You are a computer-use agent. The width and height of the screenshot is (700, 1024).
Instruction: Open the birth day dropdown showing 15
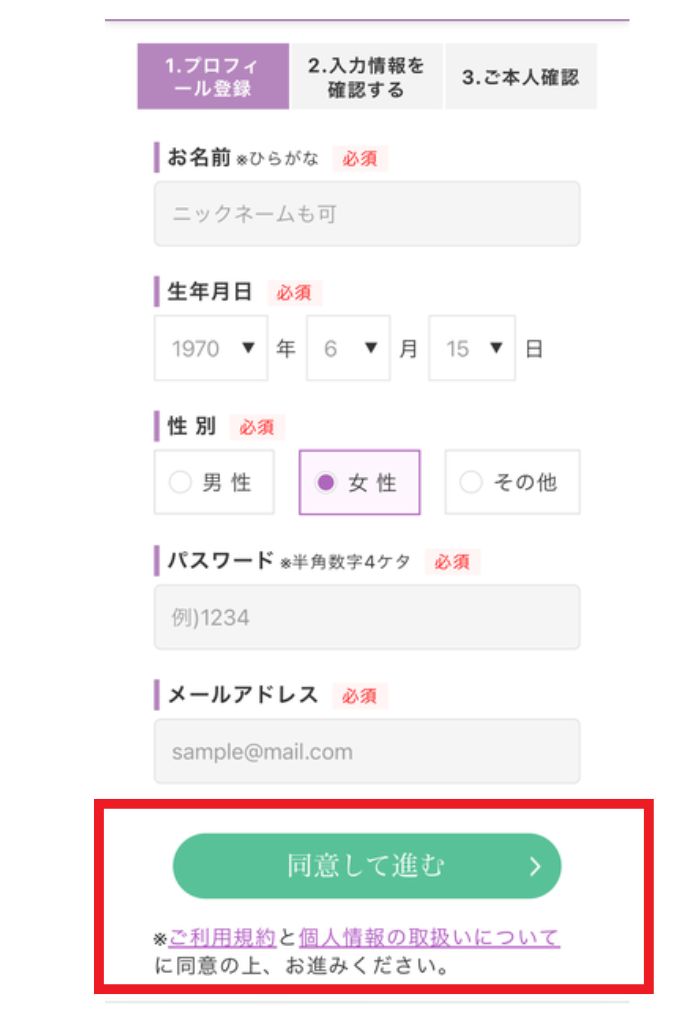coord(472,349)
